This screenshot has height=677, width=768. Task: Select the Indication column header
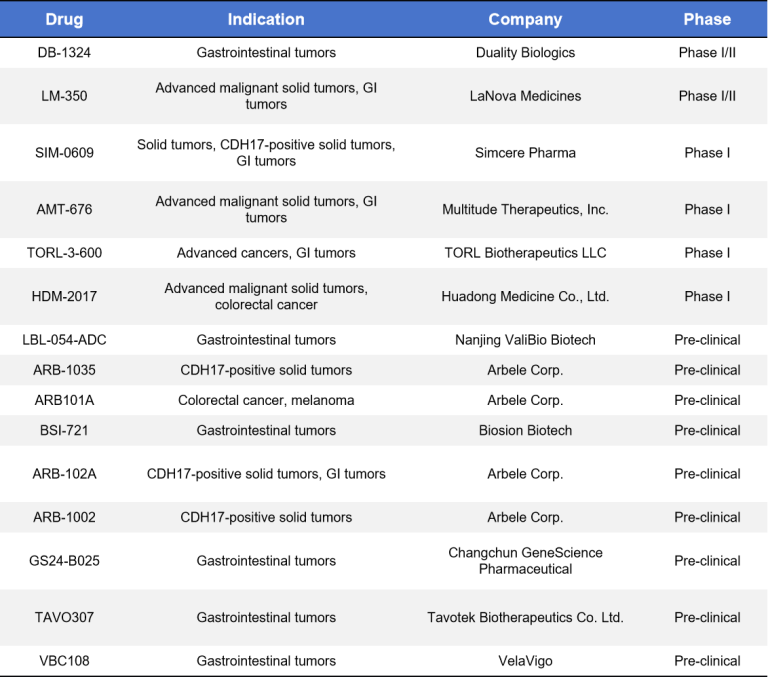(x=266, y=19)
